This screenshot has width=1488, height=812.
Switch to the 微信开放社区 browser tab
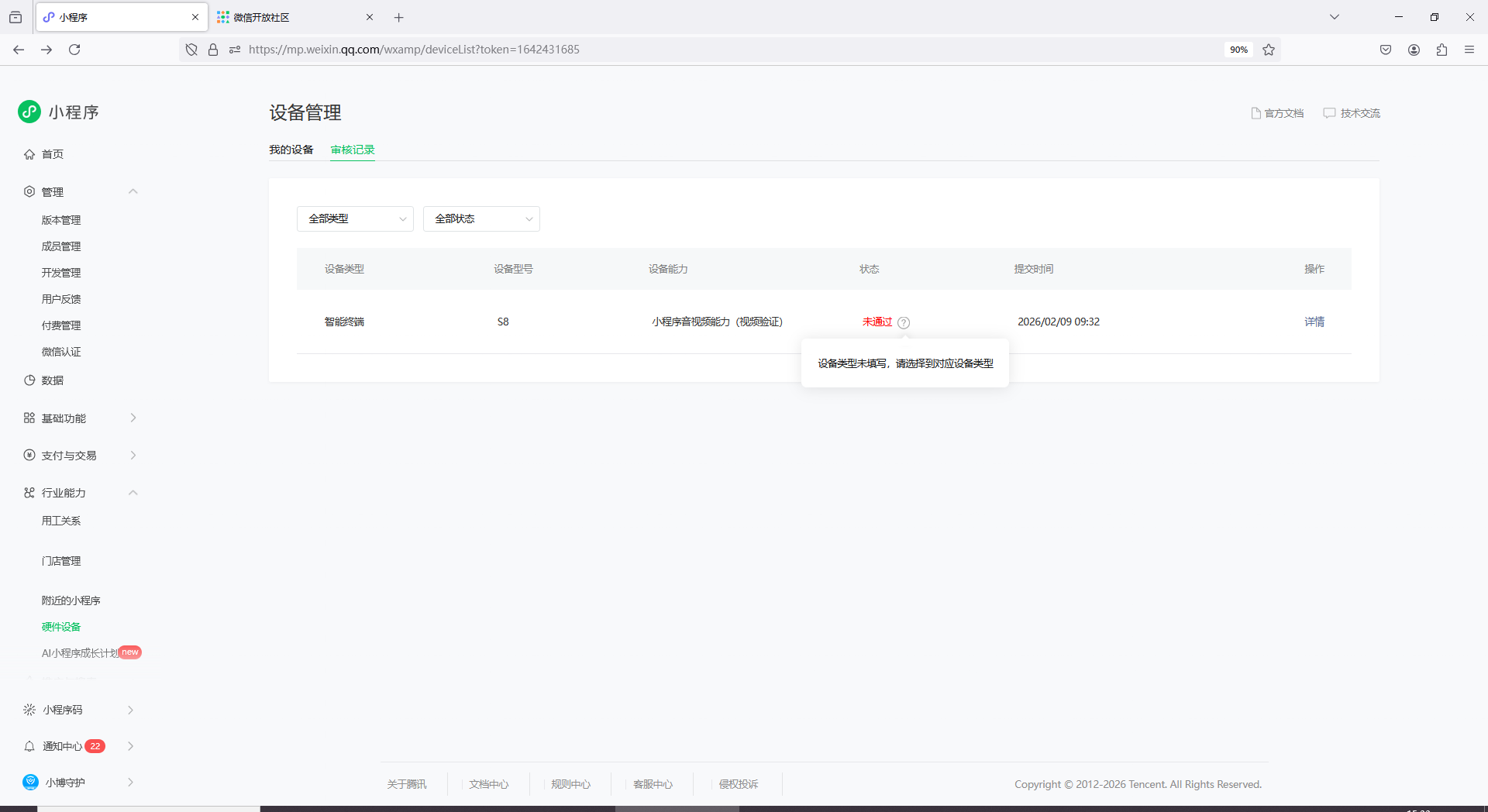[294, 17]
